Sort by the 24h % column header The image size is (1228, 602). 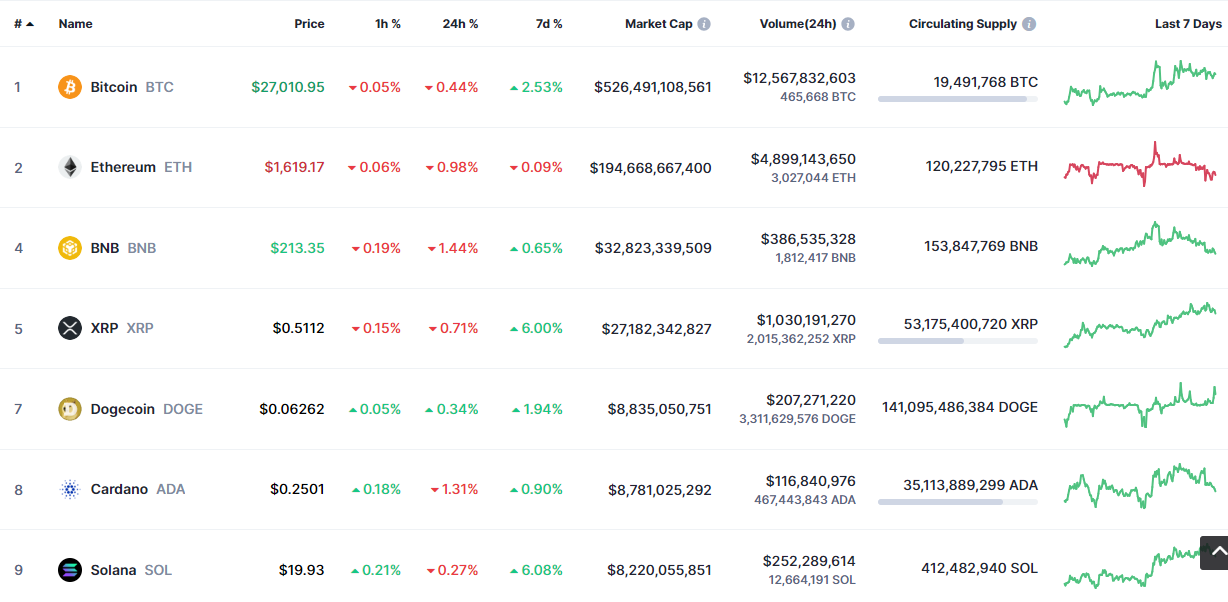tap(460, 24)
